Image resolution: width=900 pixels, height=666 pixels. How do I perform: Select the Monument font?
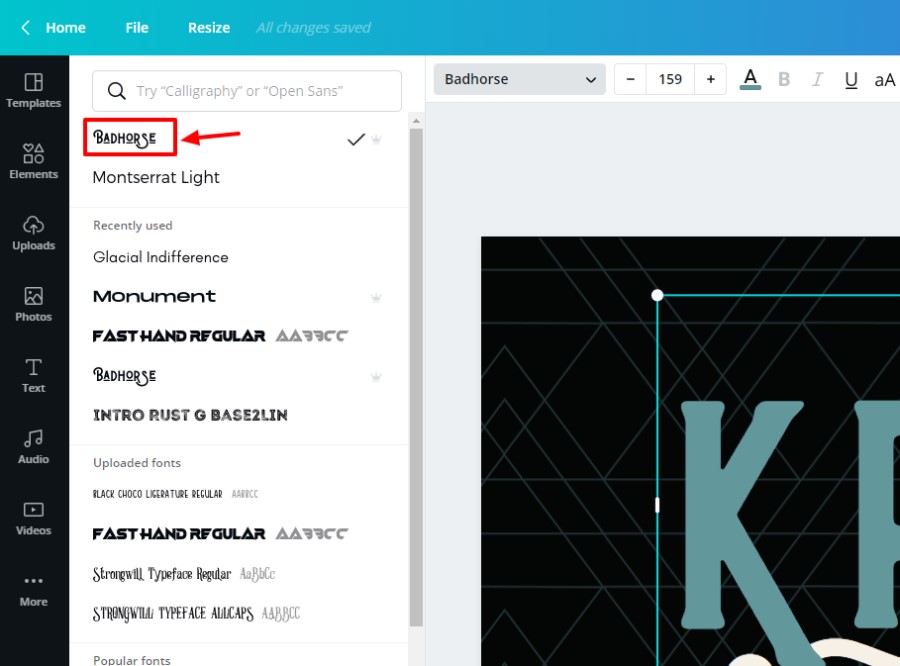pos(154,296)
